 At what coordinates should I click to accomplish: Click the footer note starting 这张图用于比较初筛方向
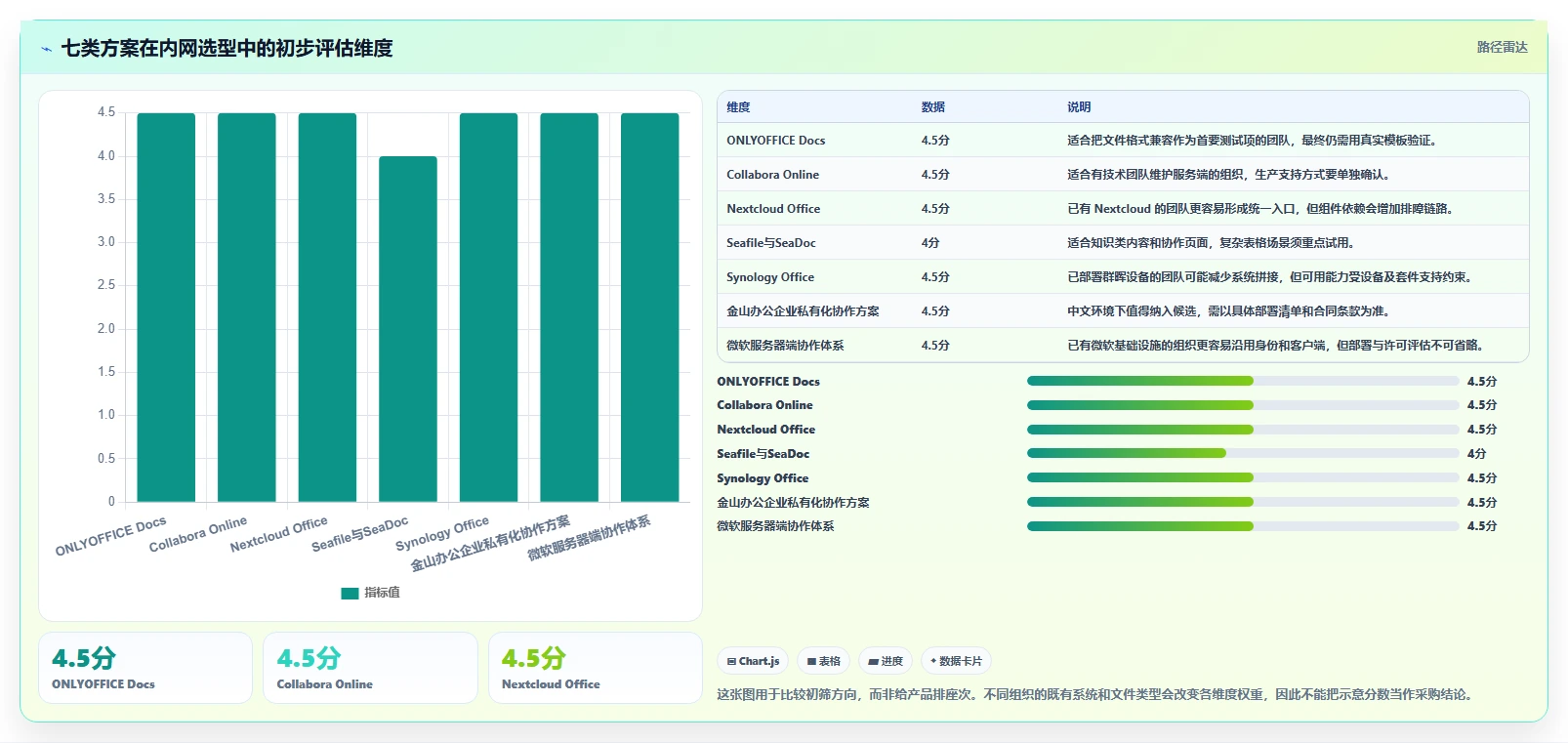(x=1096, y=695)
